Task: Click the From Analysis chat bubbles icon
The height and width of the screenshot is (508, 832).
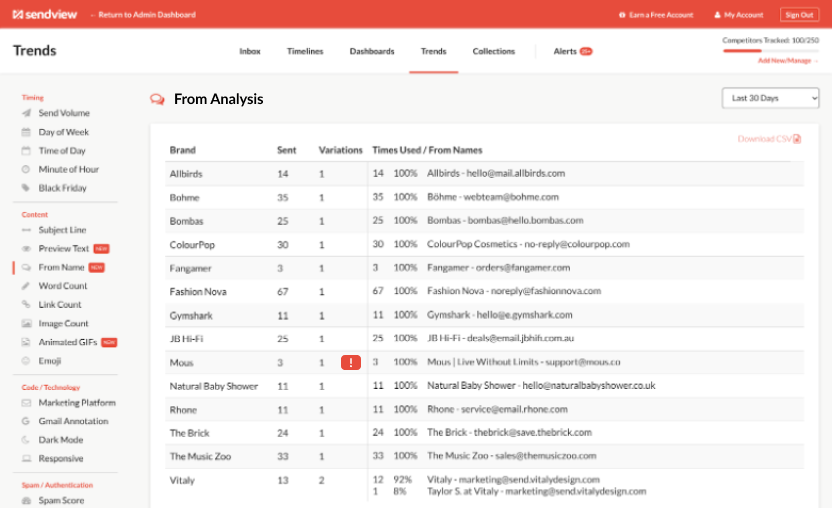Action: click(x=157, y=99)
